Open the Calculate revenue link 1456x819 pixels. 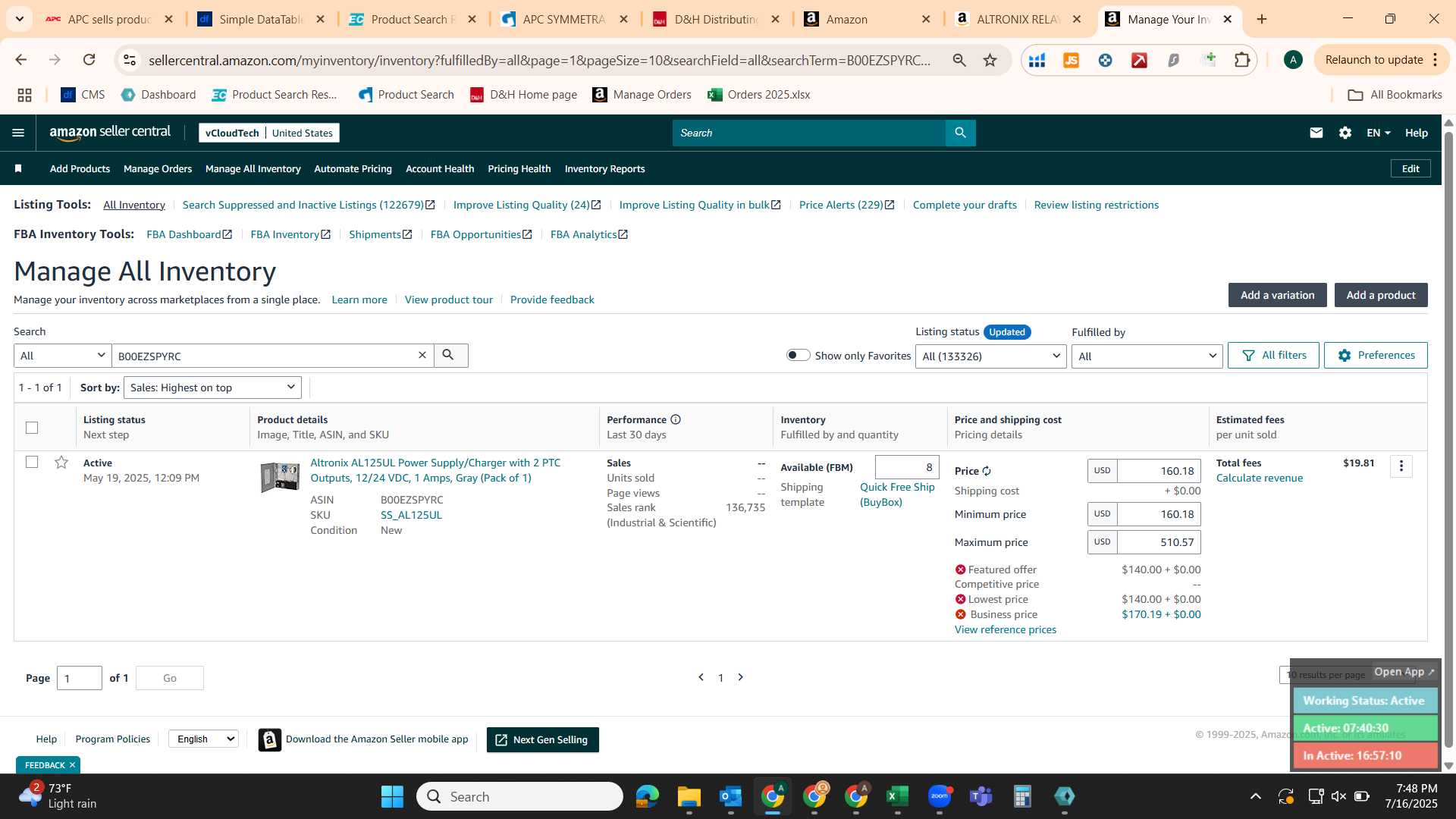coord(1260,478)
